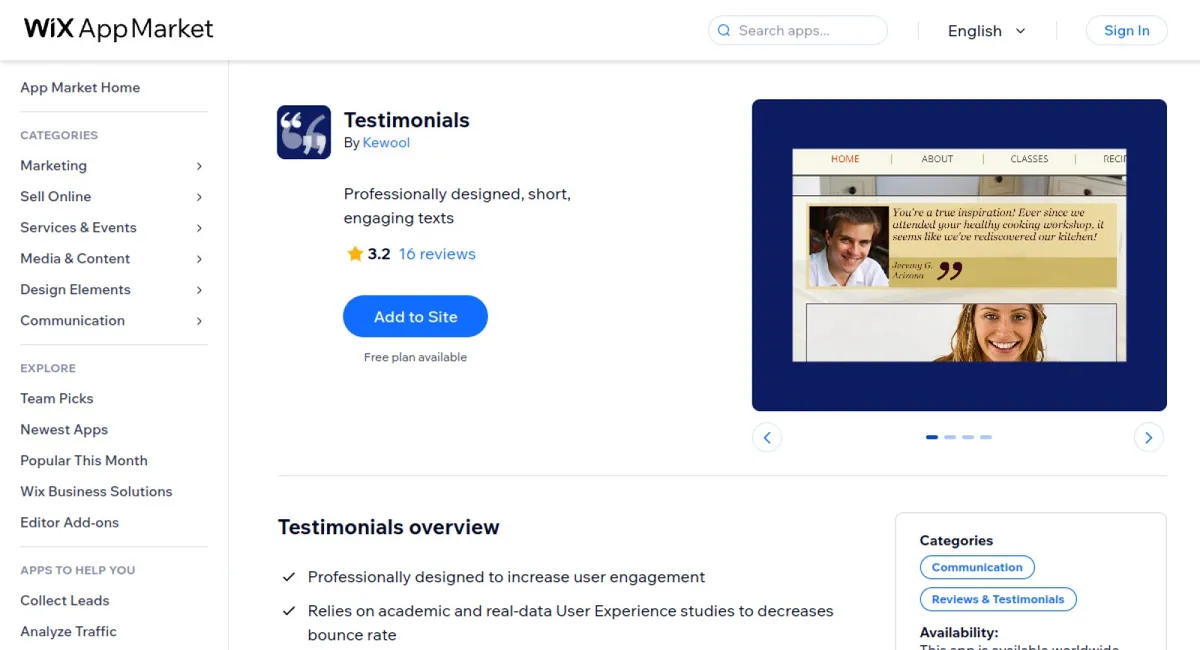Click the Testimonials quote-mark app icon
1200x650 pixels.
pyautogui.click(x=304, y=132)
